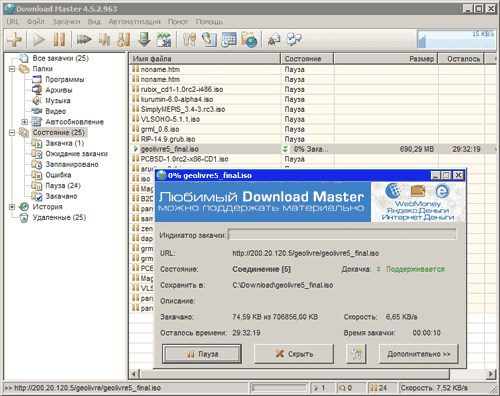Click the Start download play icon
The image size is (500, 396).
tap(39, 40)
